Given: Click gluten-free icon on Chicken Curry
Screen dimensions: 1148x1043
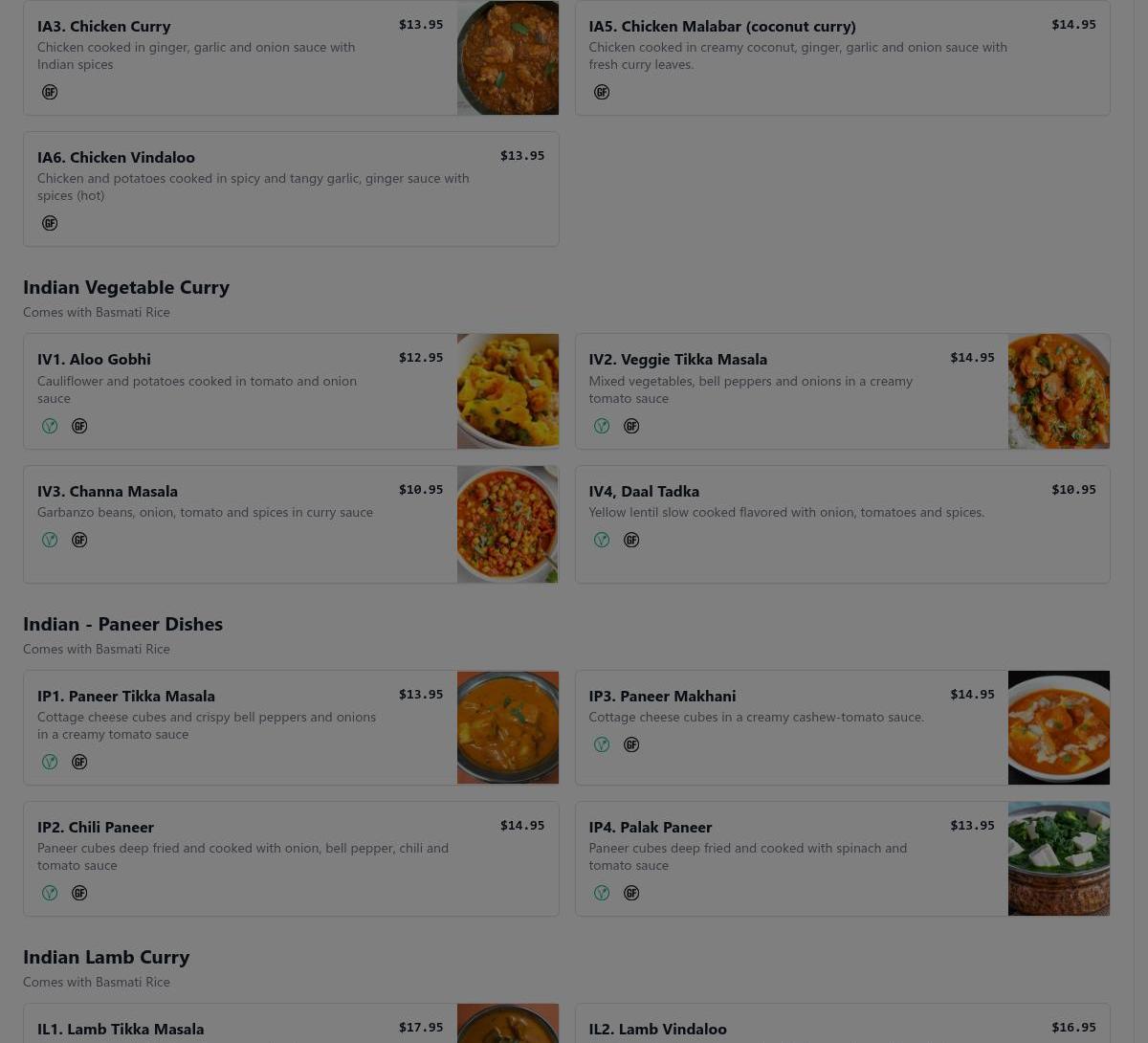Looking at the screenshot, I should tap(50, 92).
